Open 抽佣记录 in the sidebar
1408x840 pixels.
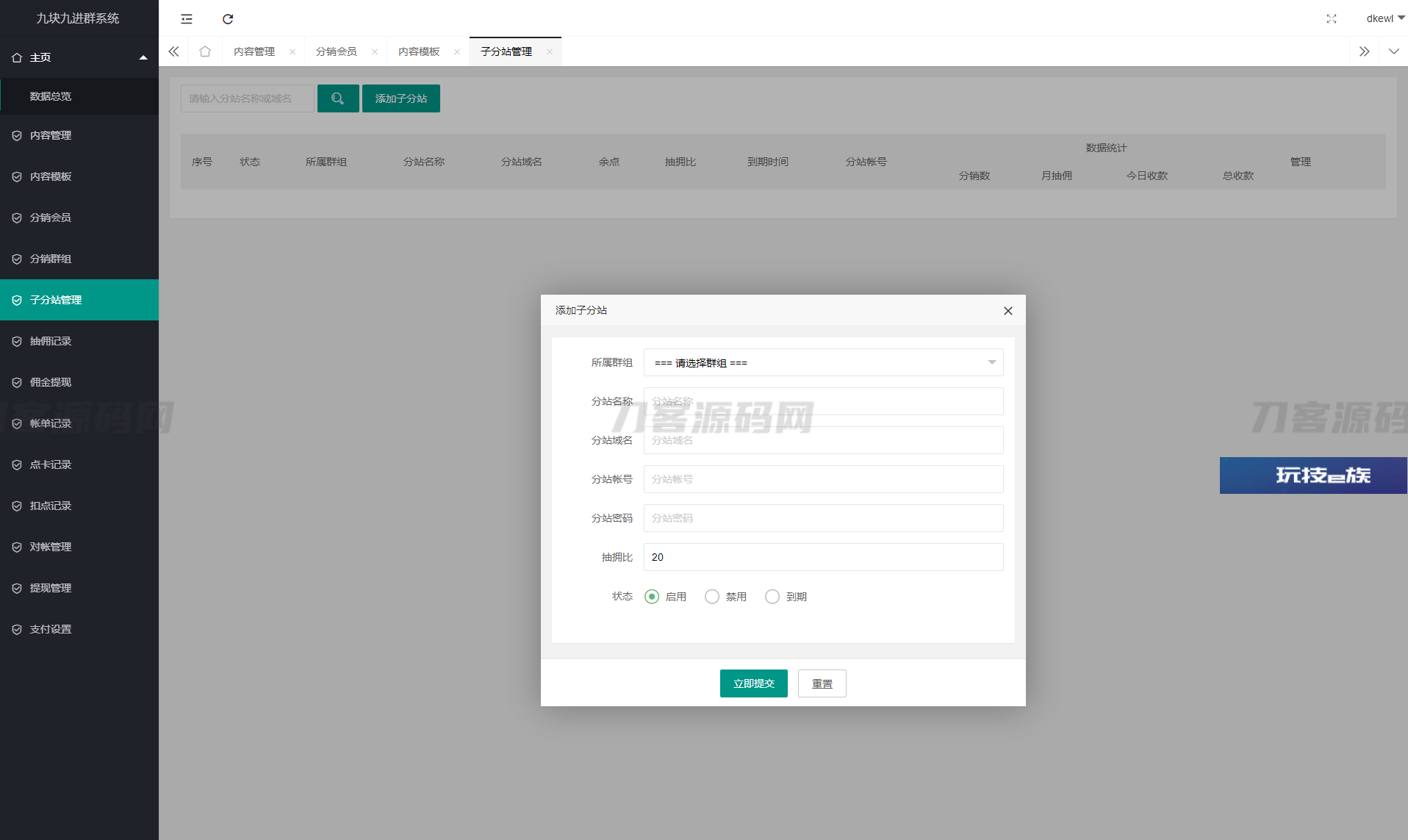pos(79,341)
